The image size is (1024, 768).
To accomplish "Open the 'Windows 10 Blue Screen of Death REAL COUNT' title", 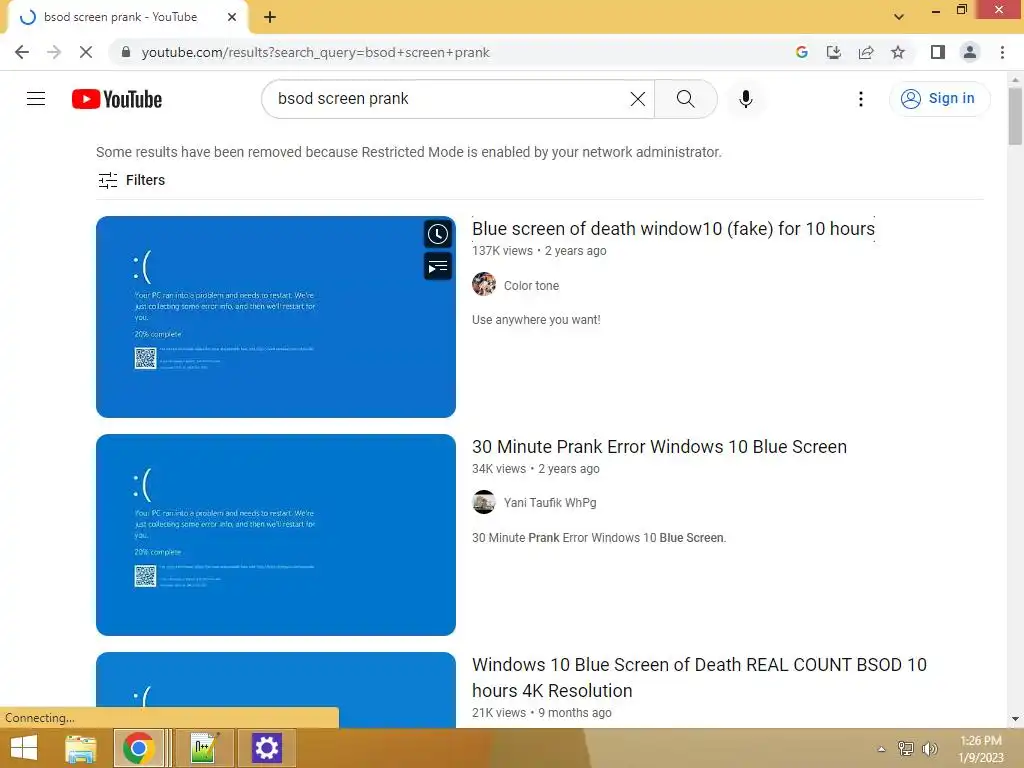I will [x=699, y=677].
